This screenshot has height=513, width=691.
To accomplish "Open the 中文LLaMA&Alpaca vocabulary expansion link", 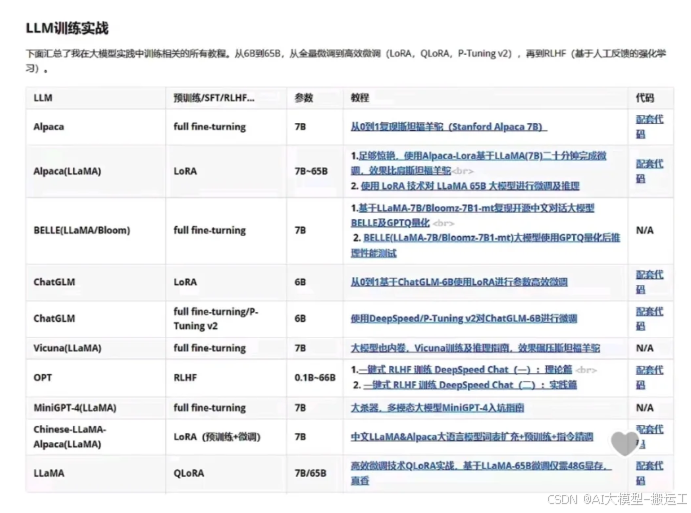I will pos(472,437).
